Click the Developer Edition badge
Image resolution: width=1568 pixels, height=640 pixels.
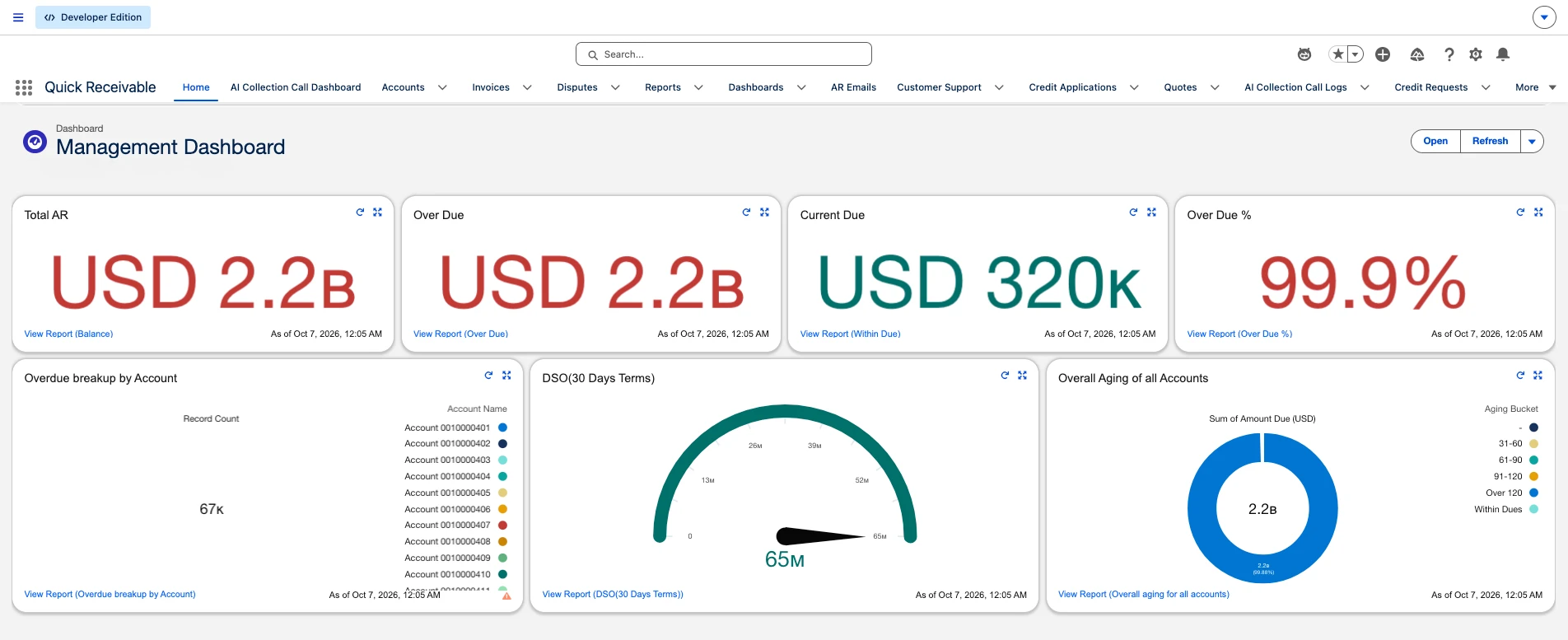pyautogui.click(x=93, y=17)
